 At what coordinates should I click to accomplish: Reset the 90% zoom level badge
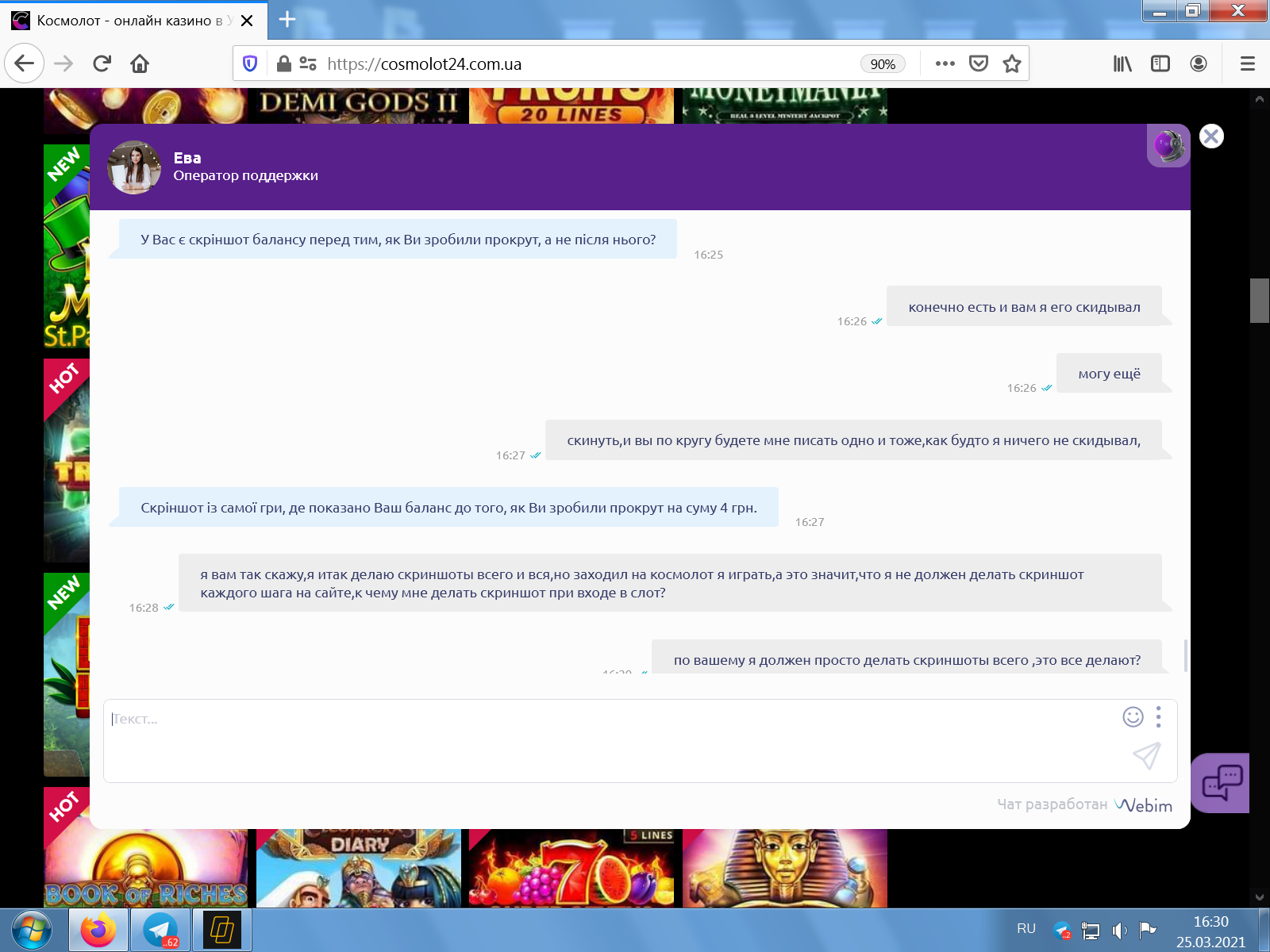click(x=883, y=64)
